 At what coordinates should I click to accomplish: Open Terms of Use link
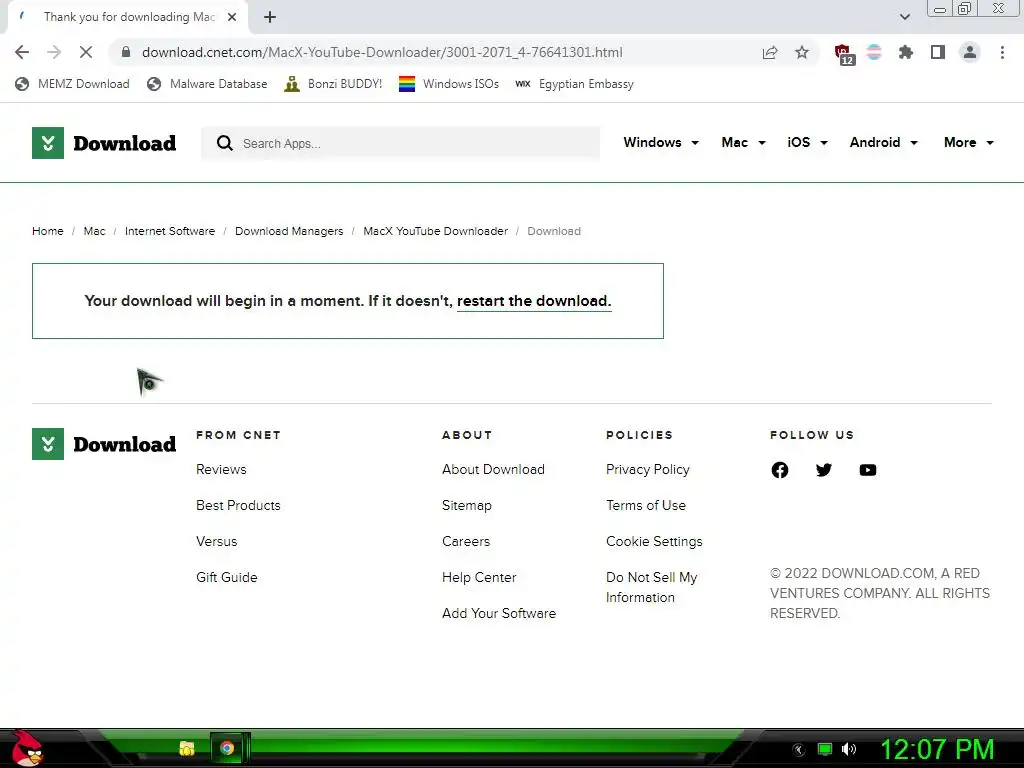pos(646,505)
